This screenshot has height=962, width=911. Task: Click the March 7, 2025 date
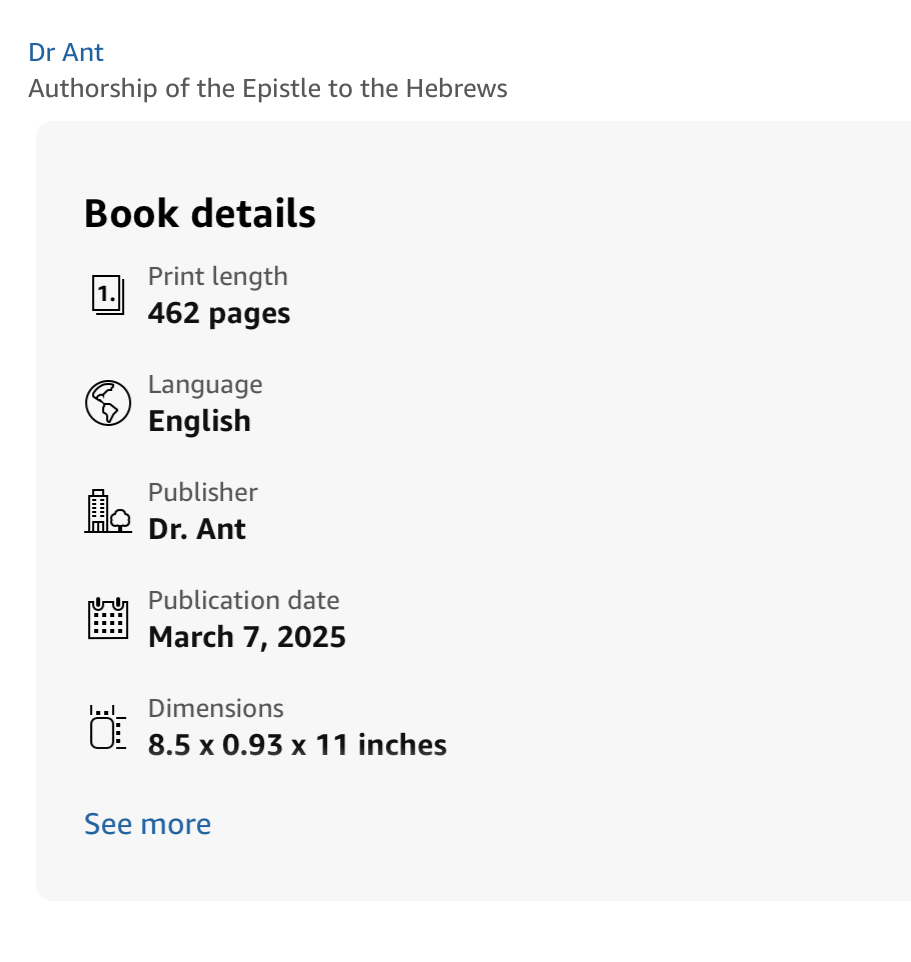[x=247, y=637]
